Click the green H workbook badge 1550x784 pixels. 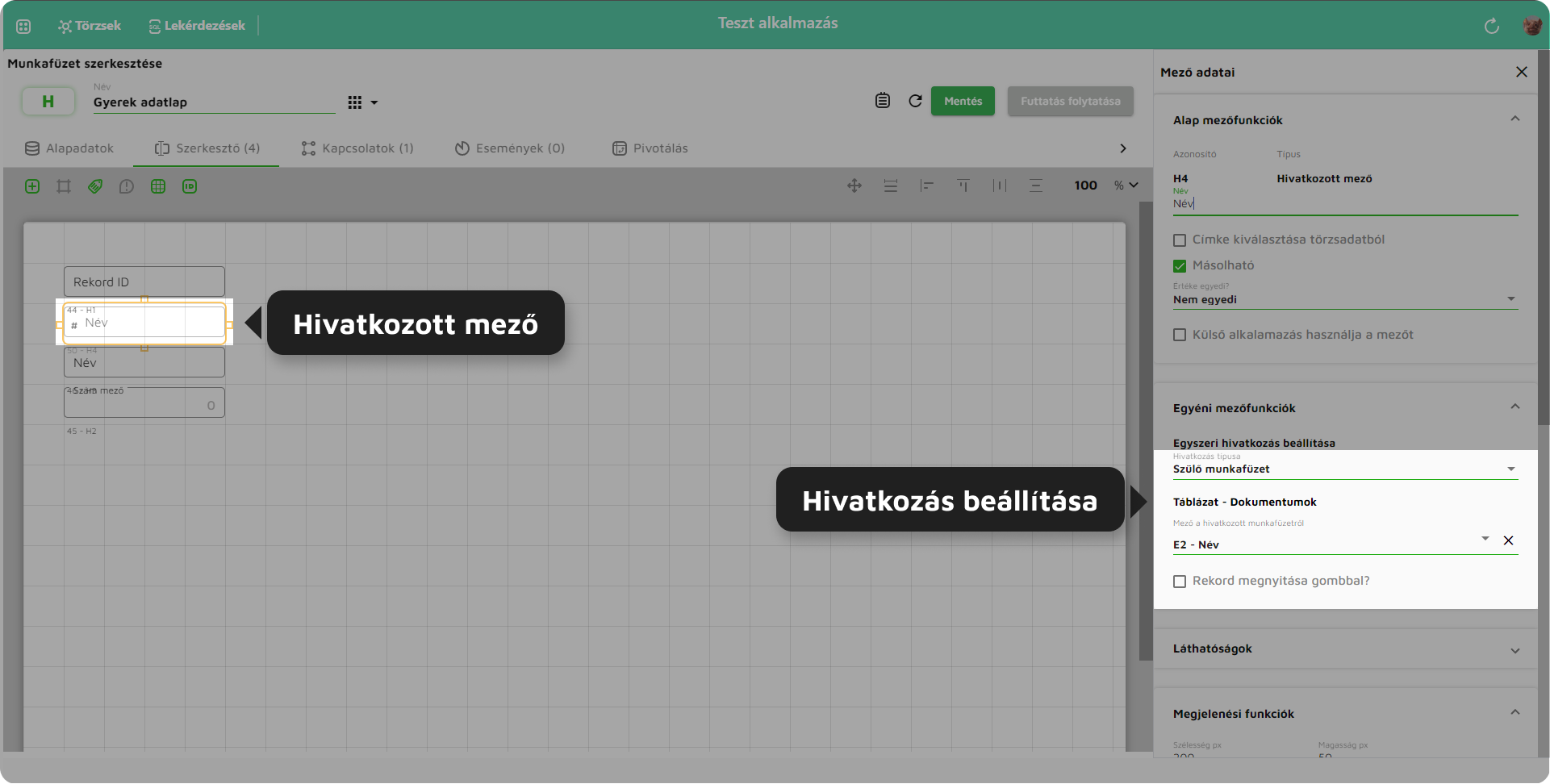tap(48, 101)
